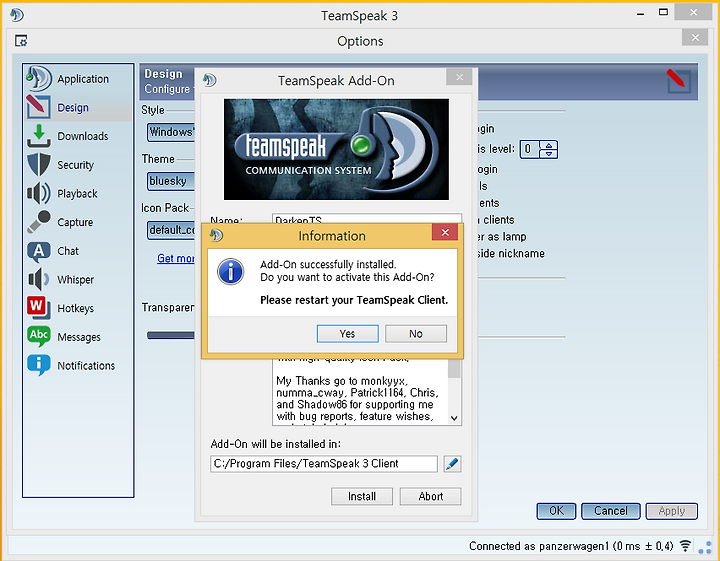Screen dimensions: 720x561
Task: Click Cancel in the Options window
Action: click(x=610, y=511)
